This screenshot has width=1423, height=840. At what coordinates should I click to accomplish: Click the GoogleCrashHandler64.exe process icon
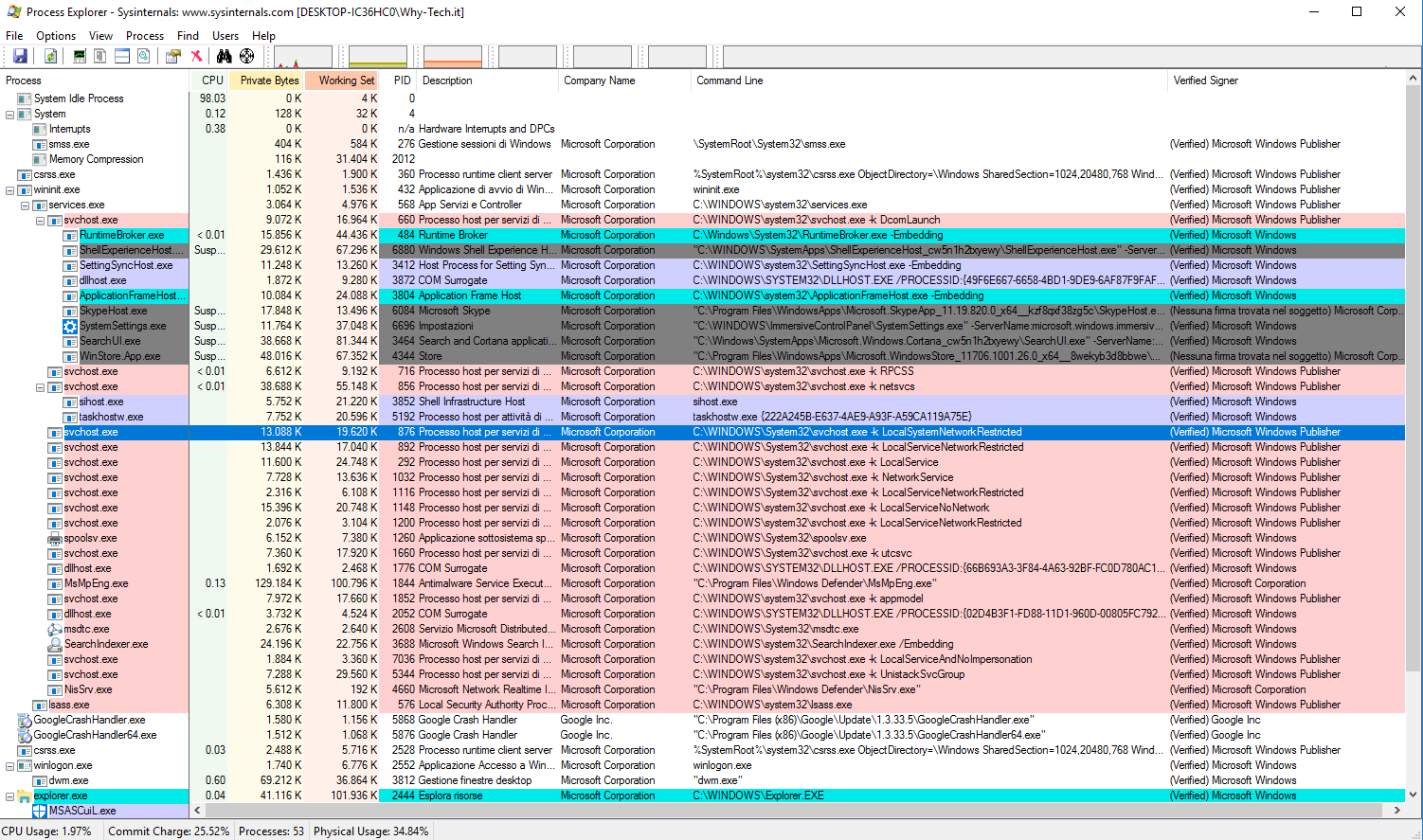25,735
